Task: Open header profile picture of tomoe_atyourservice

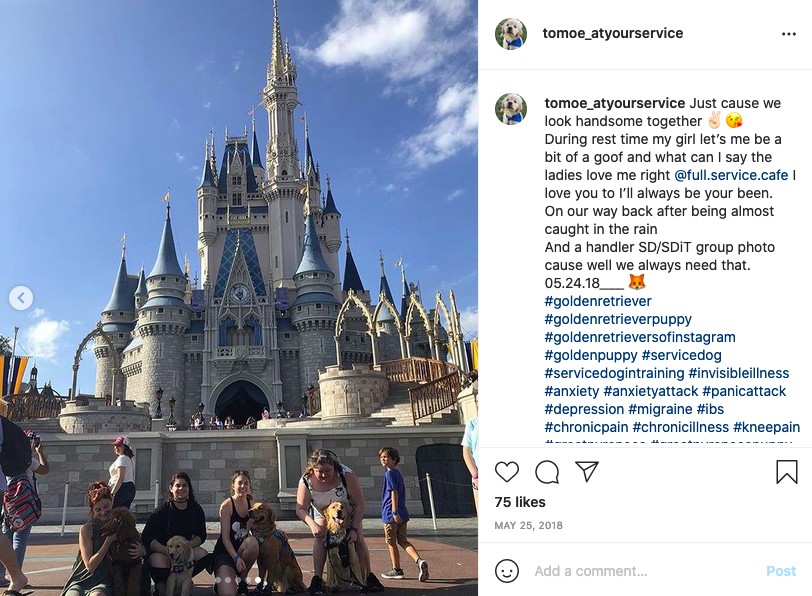Action: [511, 34]
